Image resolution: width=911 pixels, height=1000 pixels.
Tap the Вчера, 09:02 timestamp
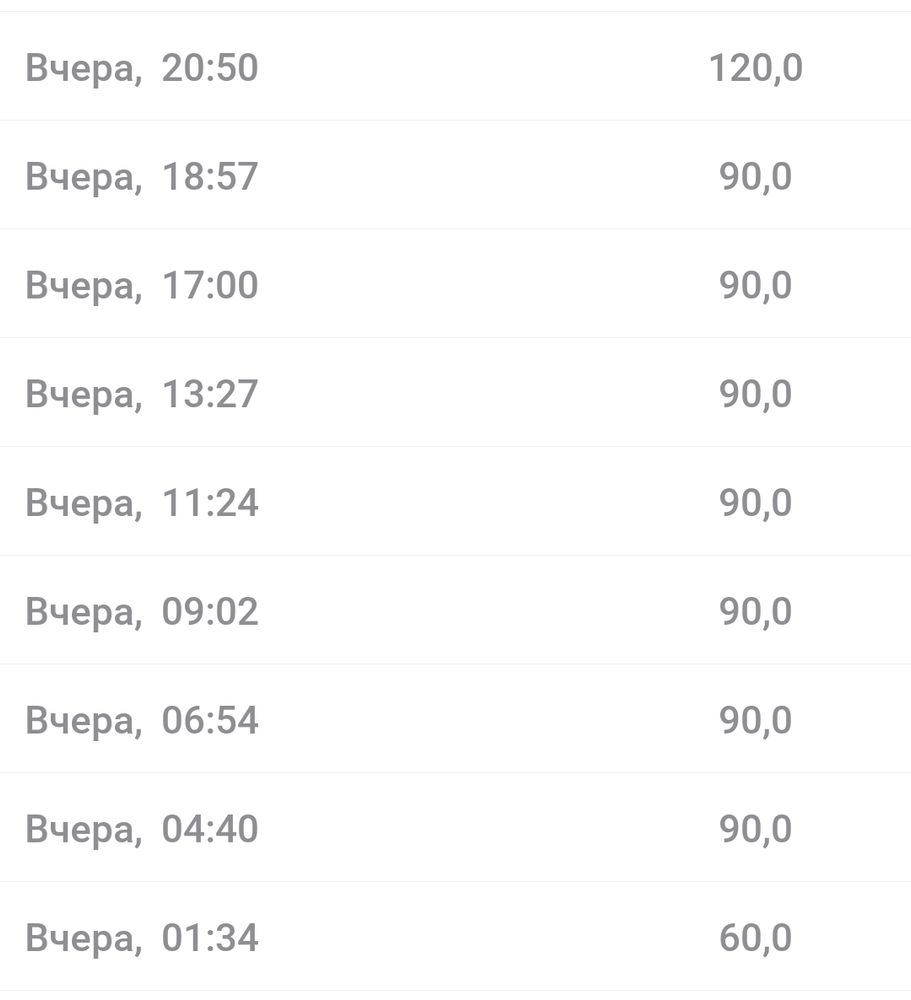142,612
